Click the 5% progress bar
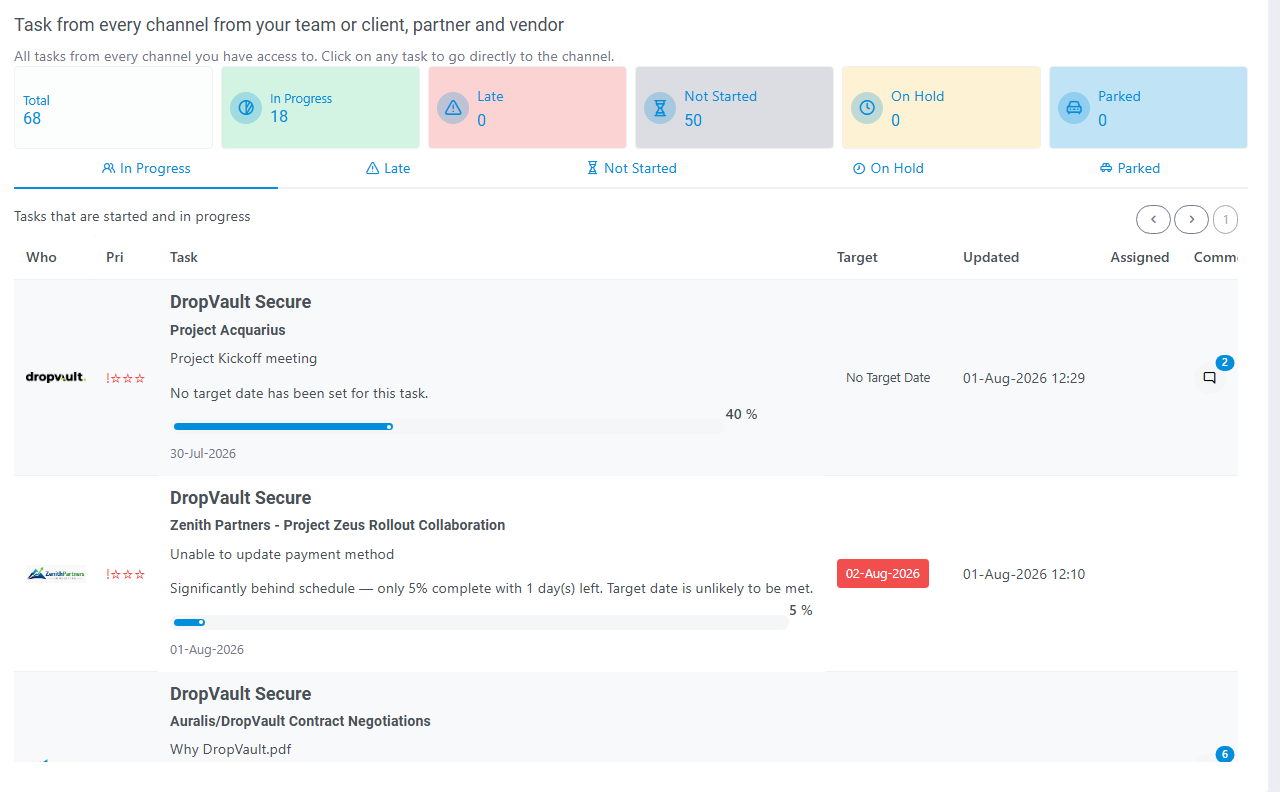The height and width of the screenshot is (792, 1280). pos(480,622)
